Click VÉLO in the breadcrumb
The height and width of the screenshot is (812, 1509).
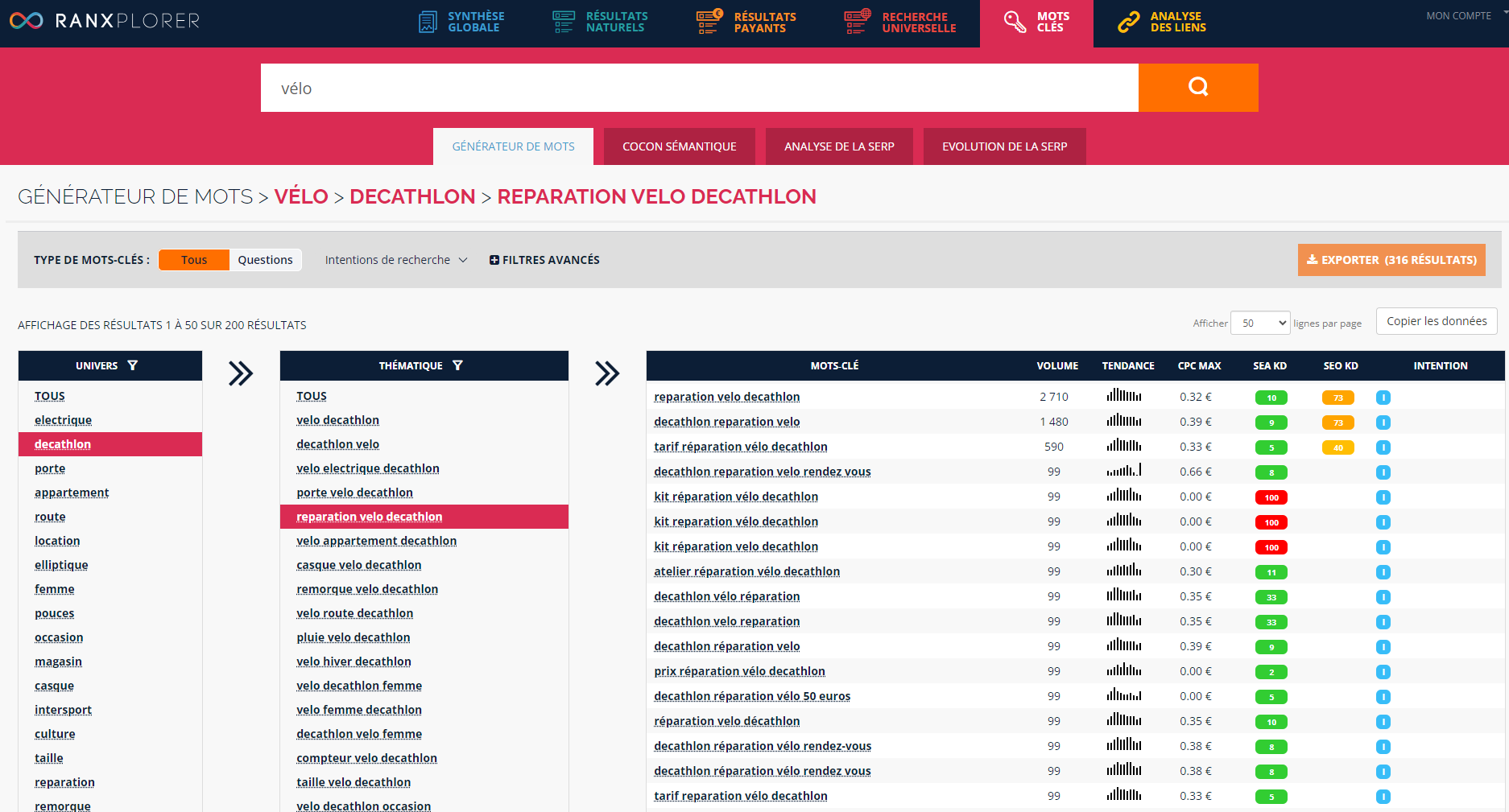301,196
